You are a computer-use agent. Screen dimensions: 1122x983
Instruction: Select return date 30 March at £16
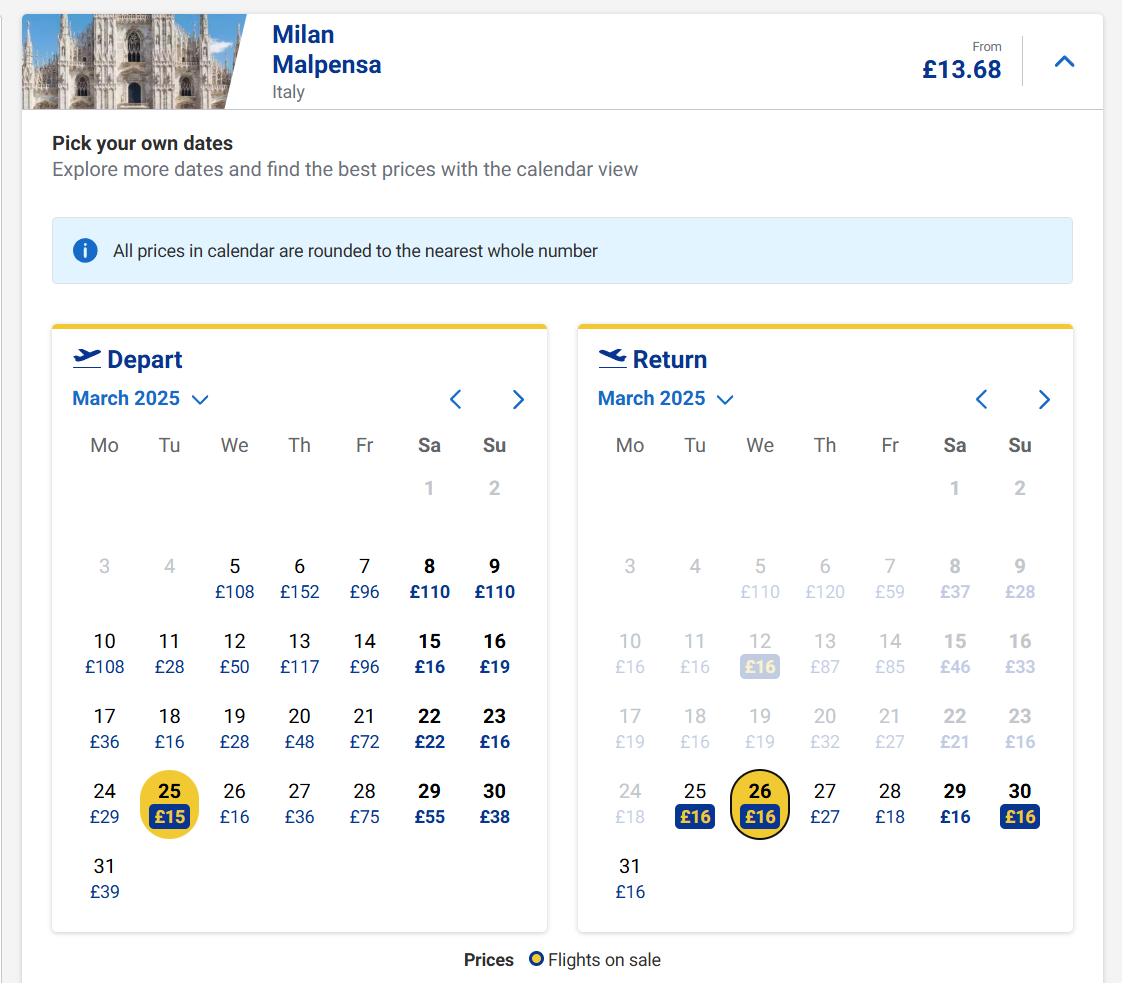[1020, 804]
